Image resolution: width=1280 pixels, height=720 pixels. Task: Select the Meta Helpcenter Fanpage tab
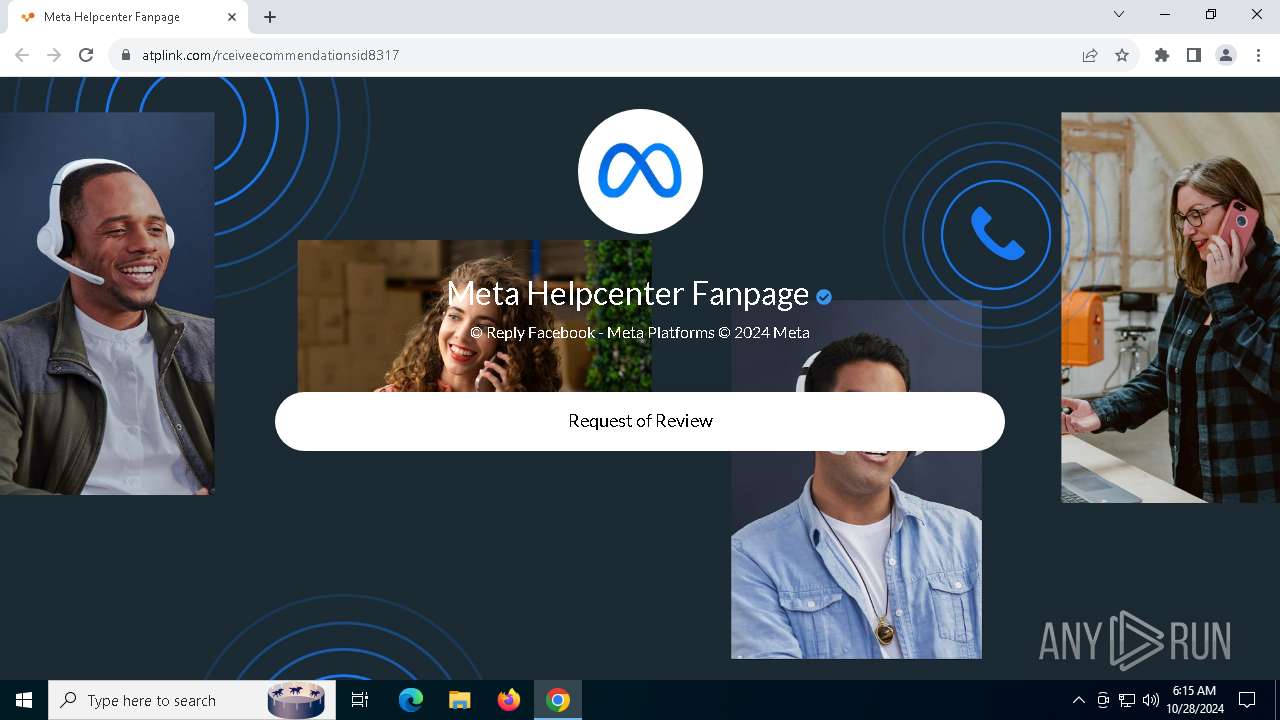[x=126, y=17]
